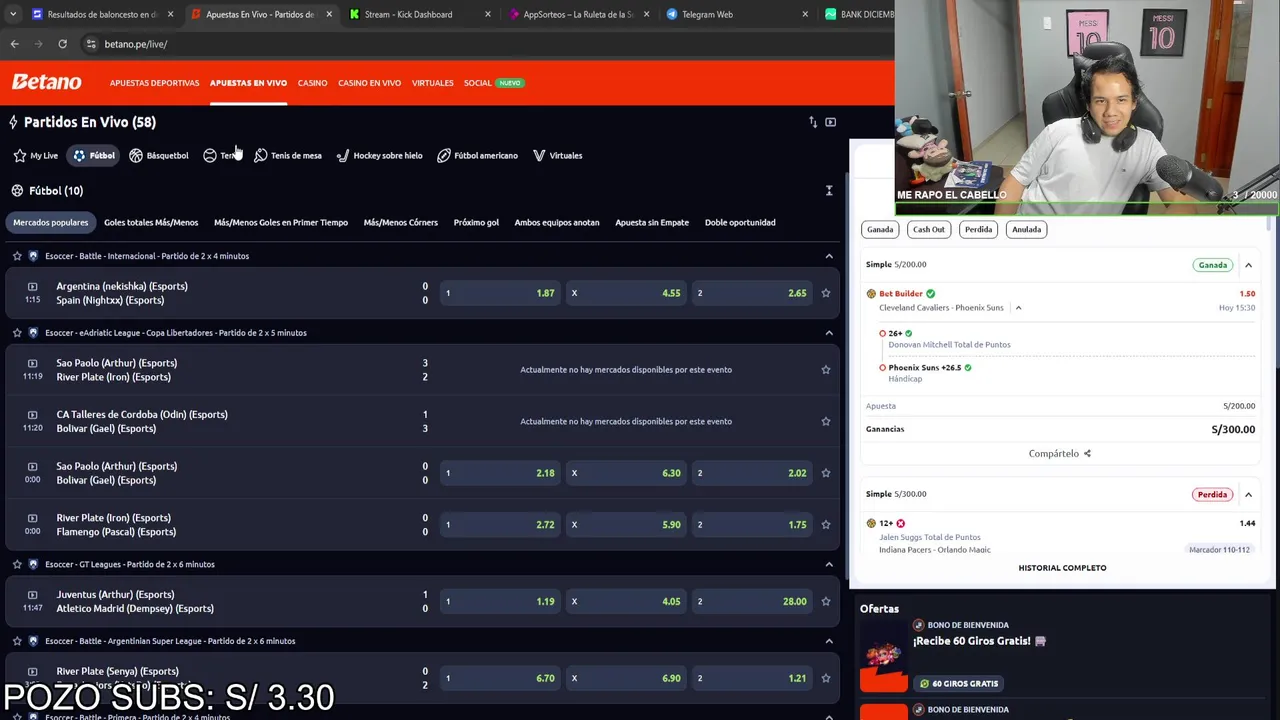Screen dimensions: 1280x720
Task: Click the sort arrows icon beside Partidos En Vivo
Action: [x=813, y=122]
